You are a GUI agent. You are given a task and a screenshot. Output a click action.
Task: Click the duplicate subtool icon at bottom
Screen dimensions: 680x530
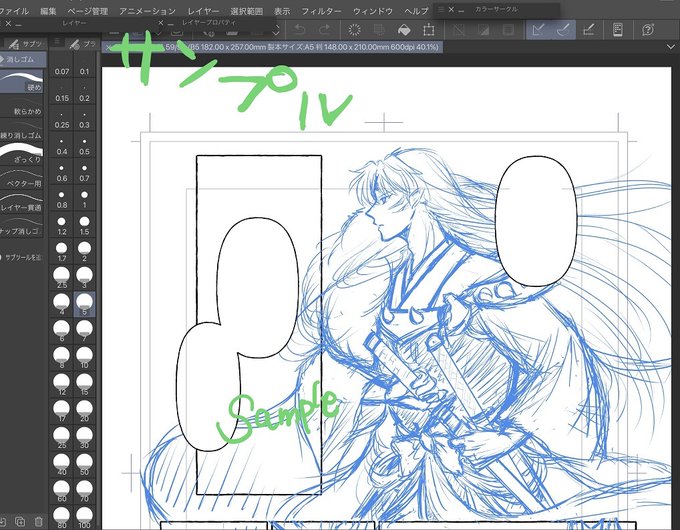(20, 521)
